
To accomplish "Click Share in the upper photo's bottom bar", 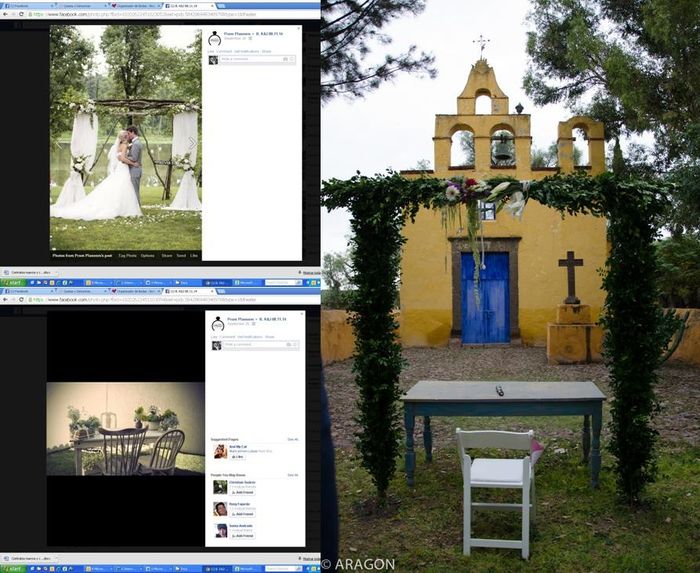I will tap(167, 256).
